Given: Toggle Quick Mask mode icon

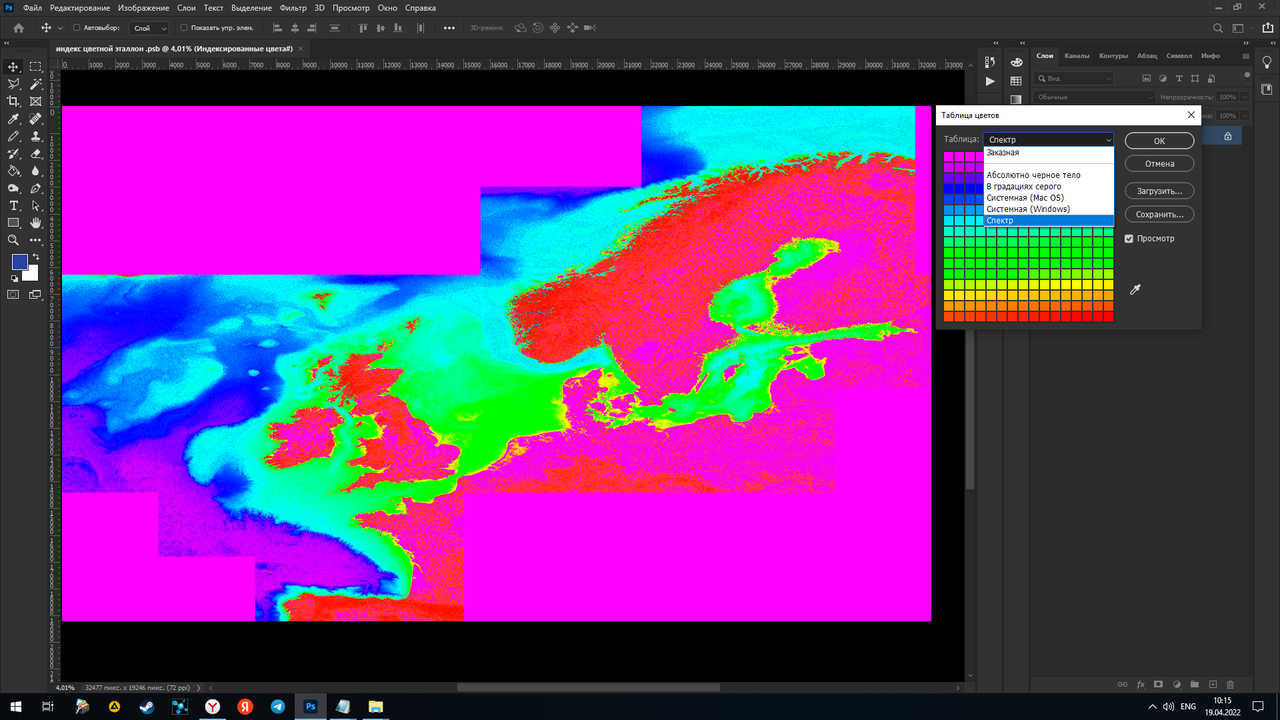Looking at the screenshot, I should [x=14, y=295].
